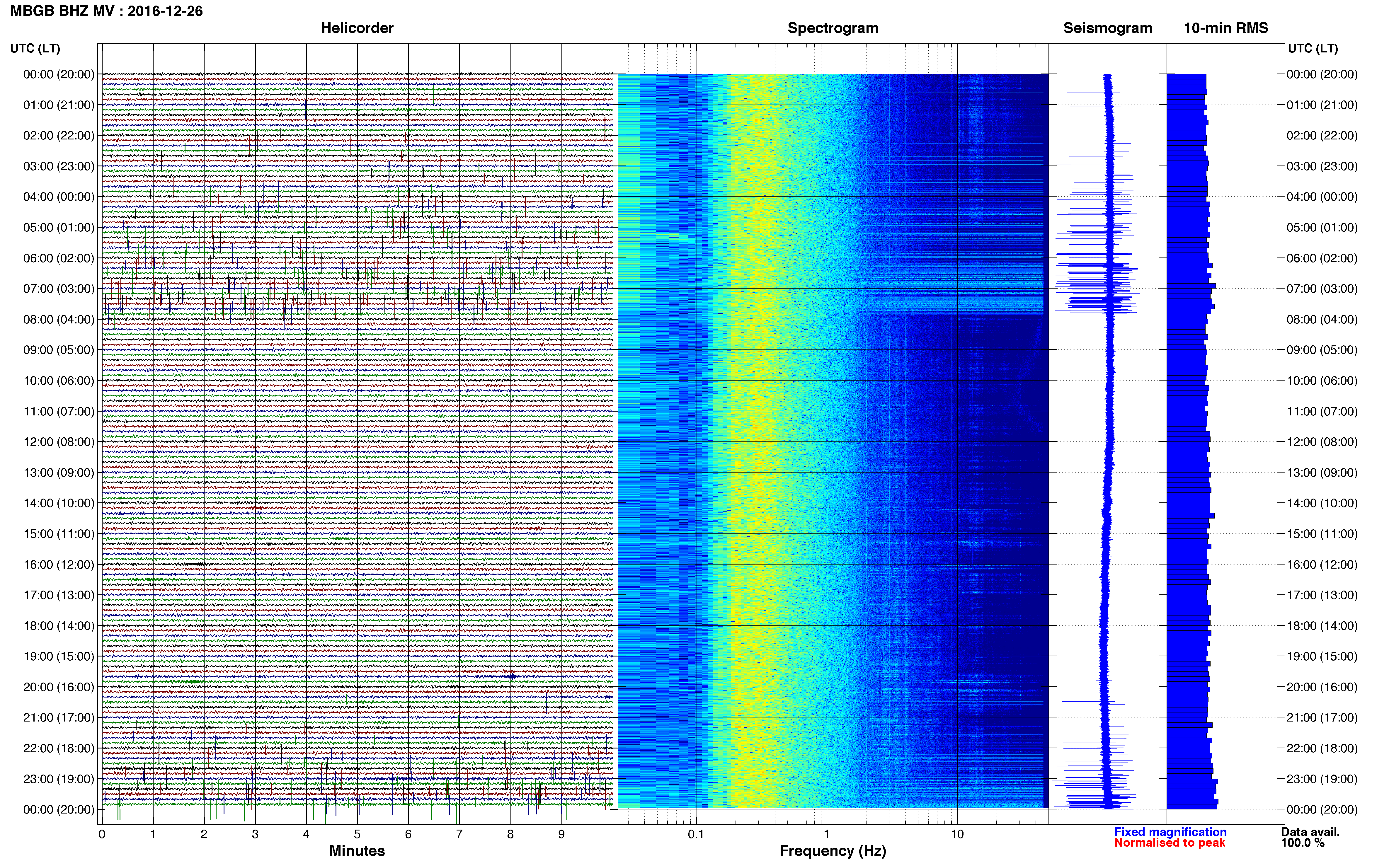This screenshot has width=1389, height=868.
Task: Click left time label 02:00 (22:00)
Action: [x=59, y=135]
